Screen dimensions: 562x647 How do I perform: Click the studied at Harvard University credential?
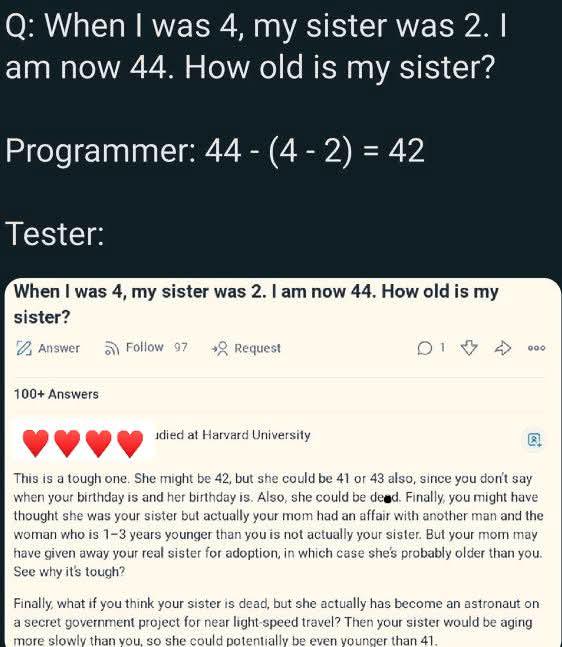coord(232,435)
